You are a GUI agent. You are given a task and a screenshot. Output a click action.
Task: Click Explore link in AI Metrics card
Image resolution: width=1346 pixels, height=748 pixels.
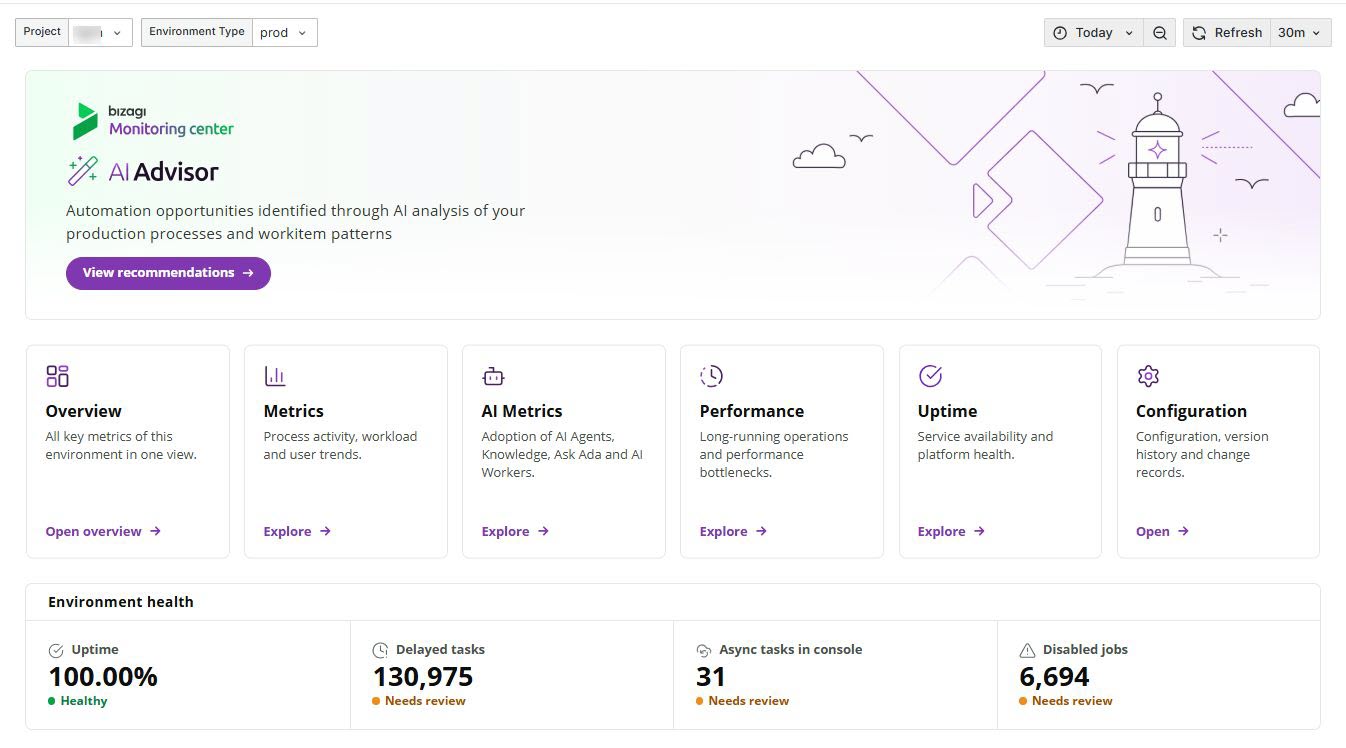[x=515, y=531]
